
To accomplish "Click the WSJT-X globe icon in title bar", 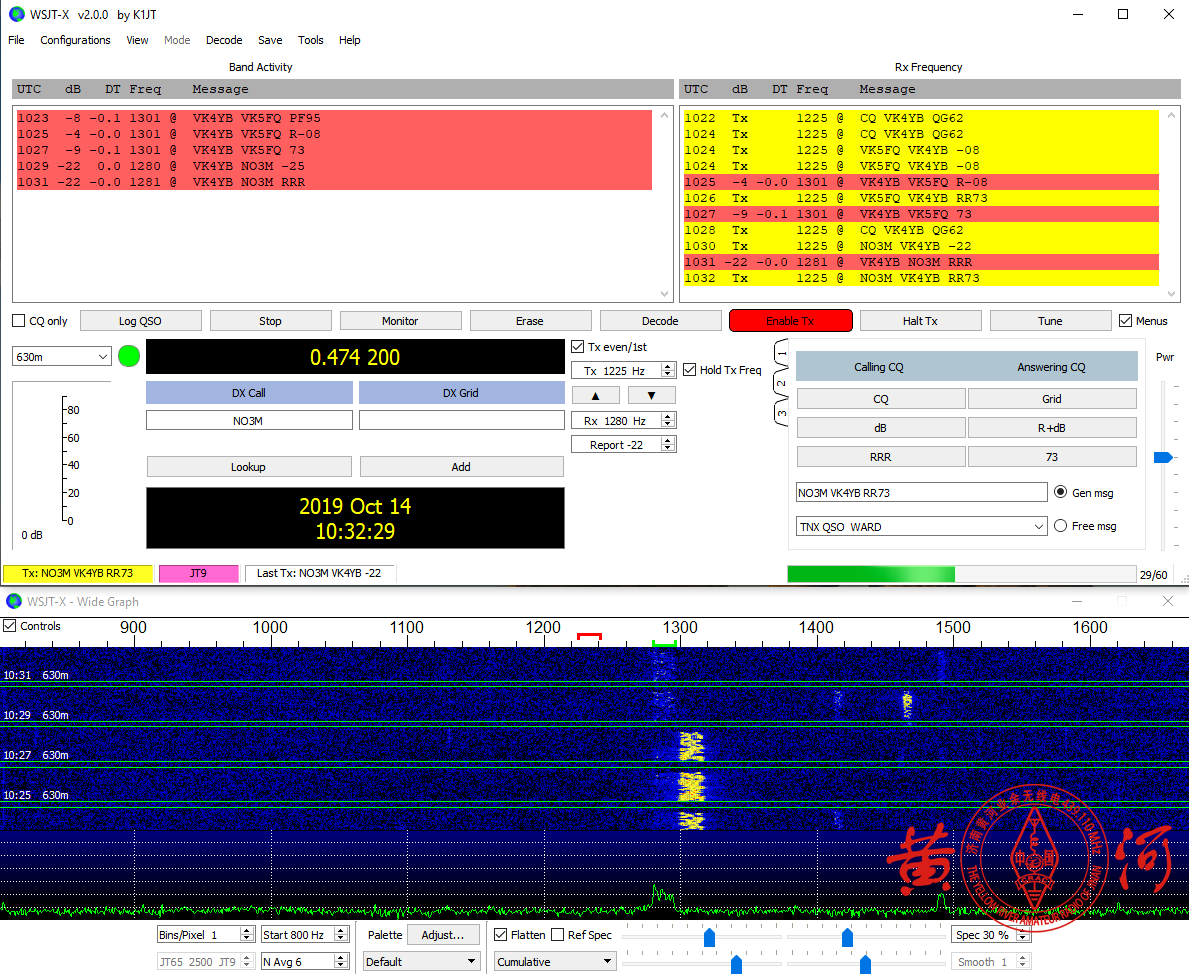I will point(14,14).
